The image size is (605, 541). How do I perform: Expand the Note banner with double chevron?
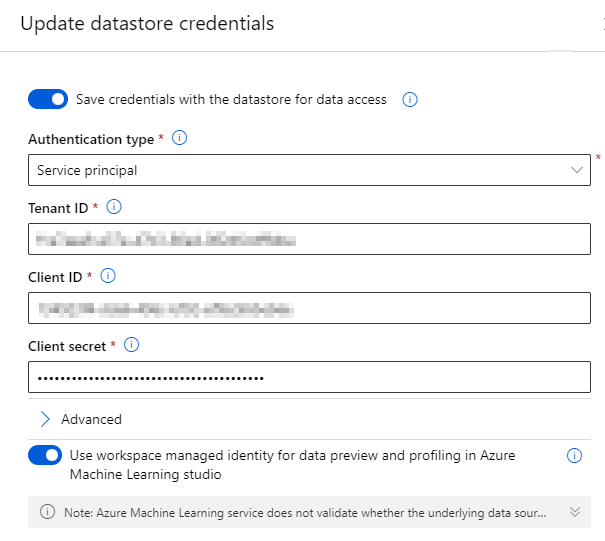click(575, 512)
